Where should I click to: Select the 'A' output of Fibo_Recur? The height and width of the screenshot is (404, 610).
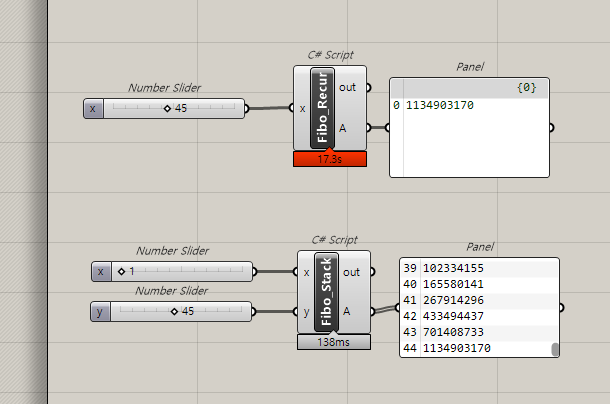342,128
